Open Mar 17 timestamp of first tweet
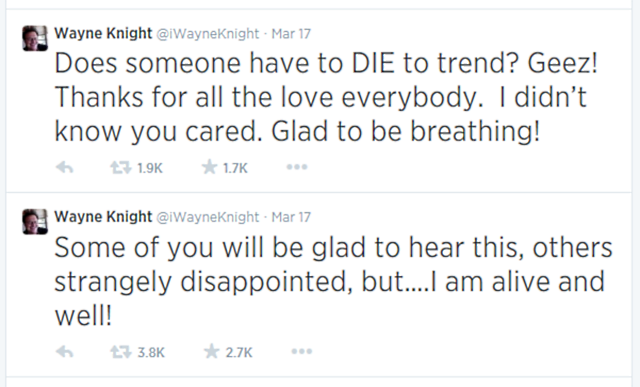Image resolution: width=640 pixels, height=387 pixels. 291,33
